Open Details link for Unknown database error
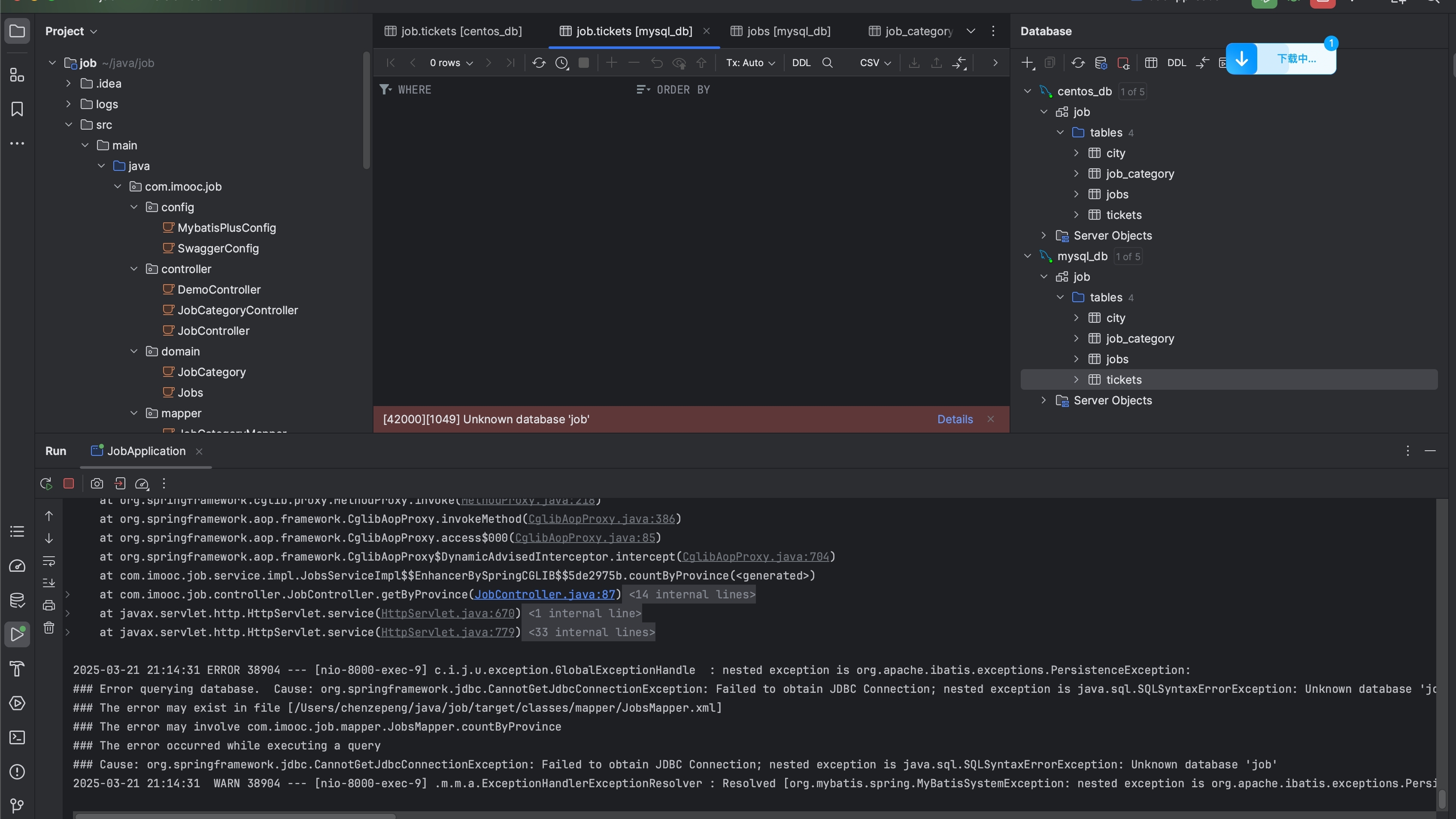Screen dimensions: 1456x819 pos(955,419)
